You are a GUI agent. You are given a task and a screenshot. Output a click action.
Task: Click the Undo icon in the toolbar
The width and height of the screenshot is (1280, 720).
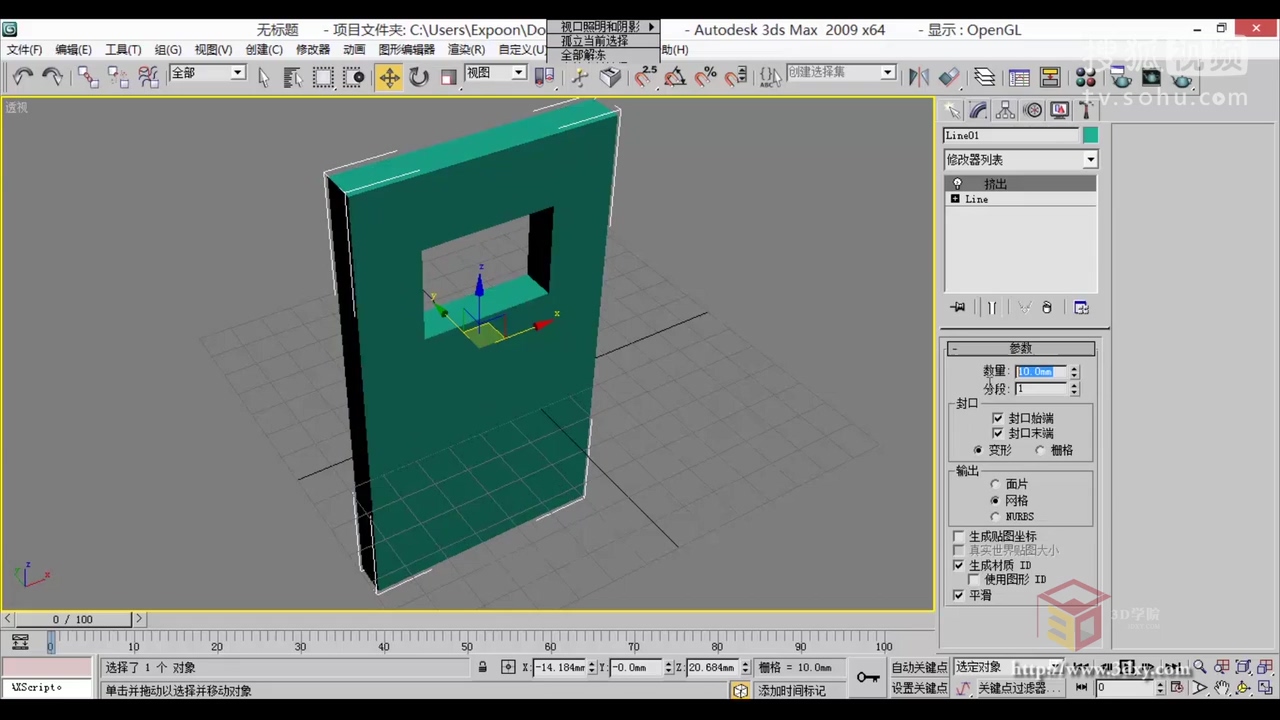(x=24, y=77)
